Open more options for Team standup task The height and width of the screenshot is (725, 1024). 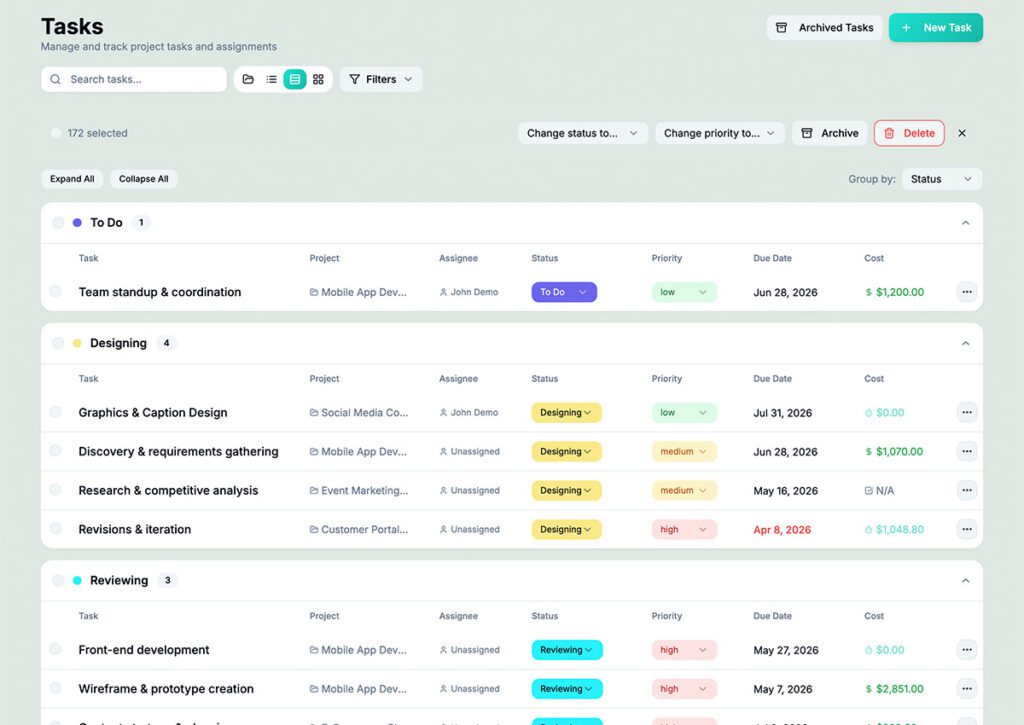[x=967, y=292]
